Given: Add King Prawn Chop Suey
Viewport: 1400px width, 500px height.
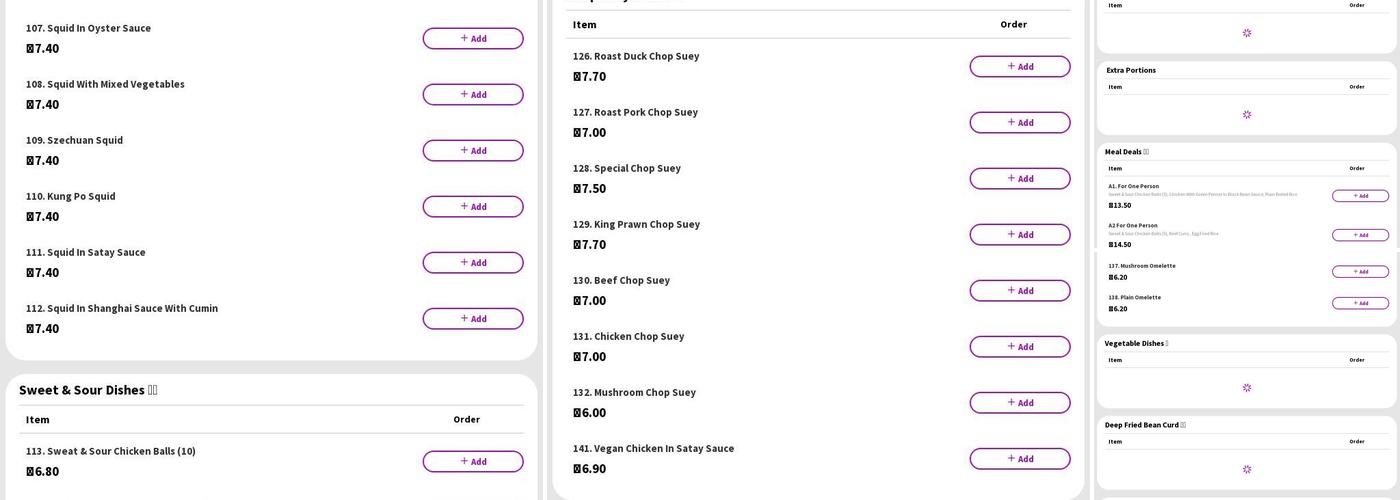Looking at the screenshot, I should pyautogui.click(x=1019, y=235).
